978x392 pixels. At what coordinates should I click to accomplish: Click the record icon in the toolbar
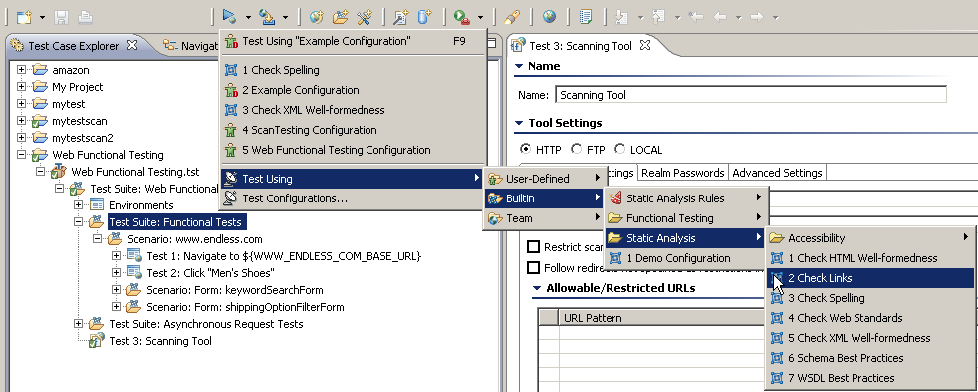coord(462,17)
